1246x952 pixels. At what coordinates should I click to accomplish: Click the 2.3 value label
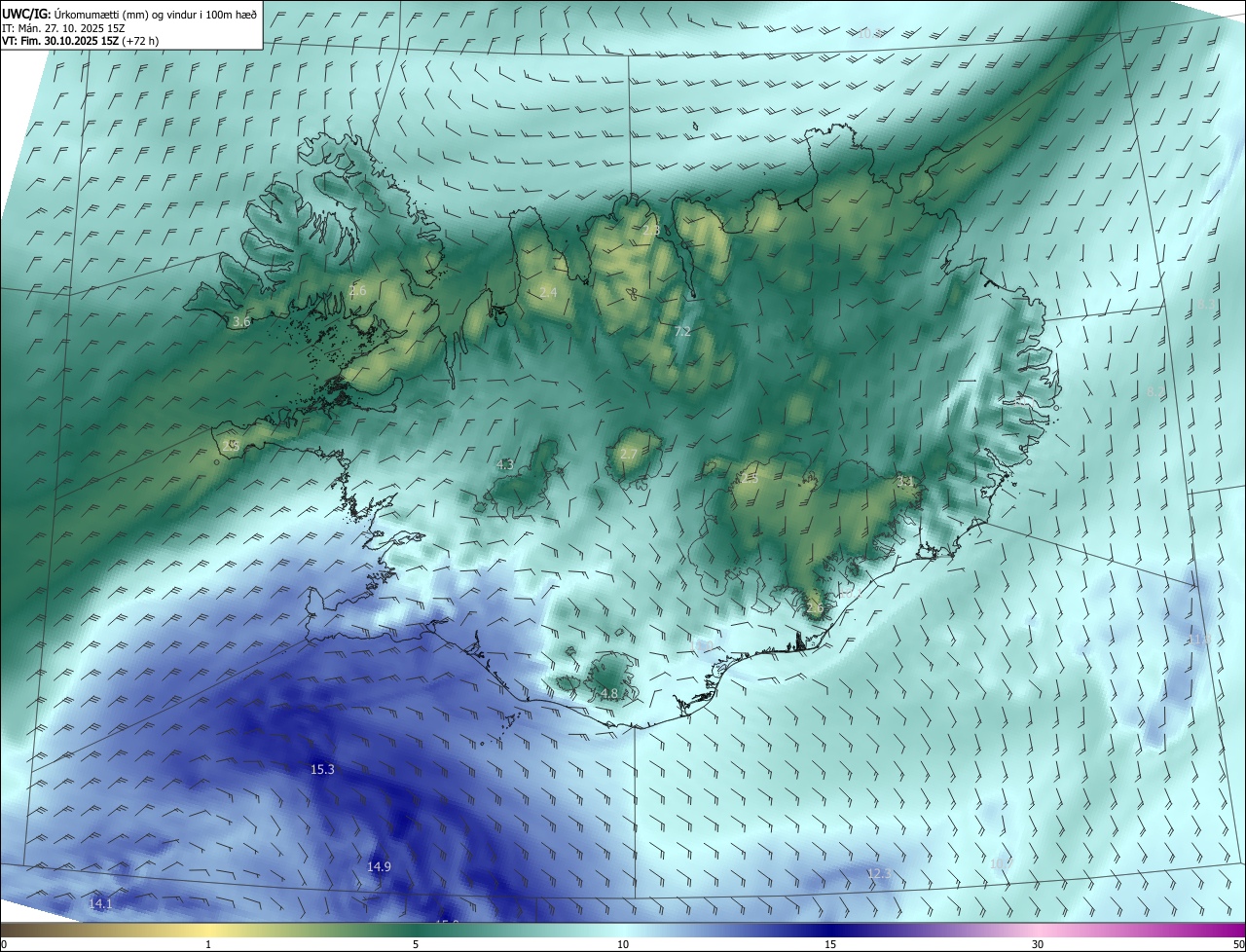point(651,230)
